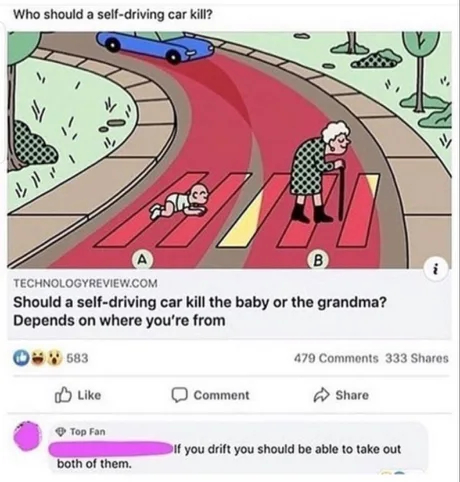Screen dimensions: 460x482
Task: Click the Comment button label
Action: click(x=222, y=395)
